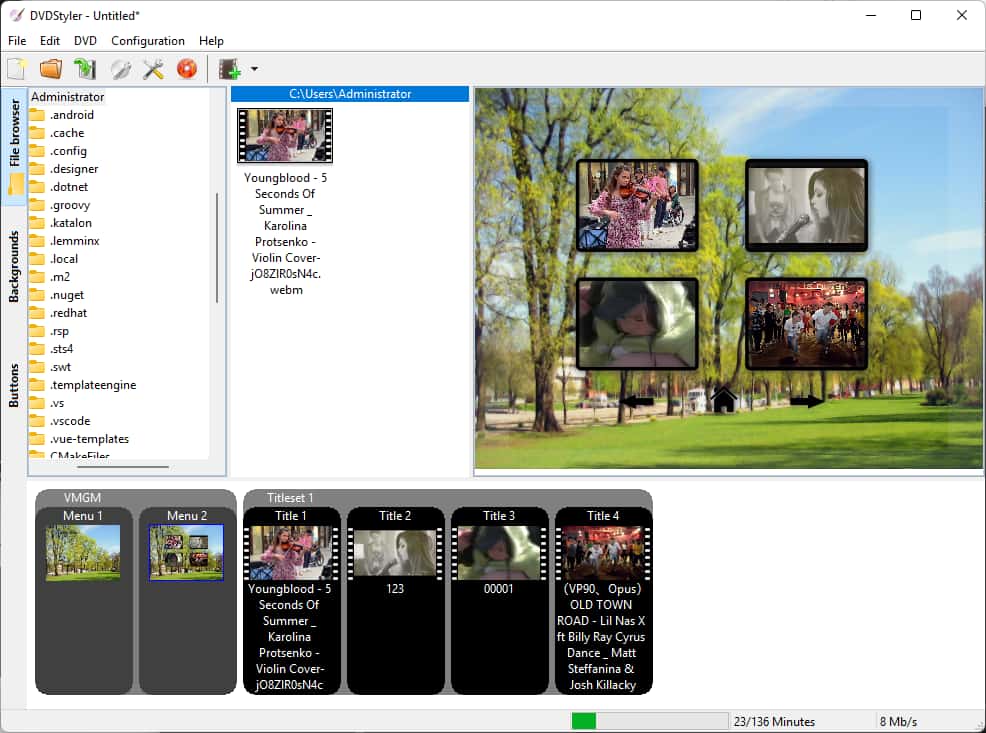This screenshot has height=733, width=986.
Task: Select the dance crowd video button in menu preview
Action: click(806, 324)
